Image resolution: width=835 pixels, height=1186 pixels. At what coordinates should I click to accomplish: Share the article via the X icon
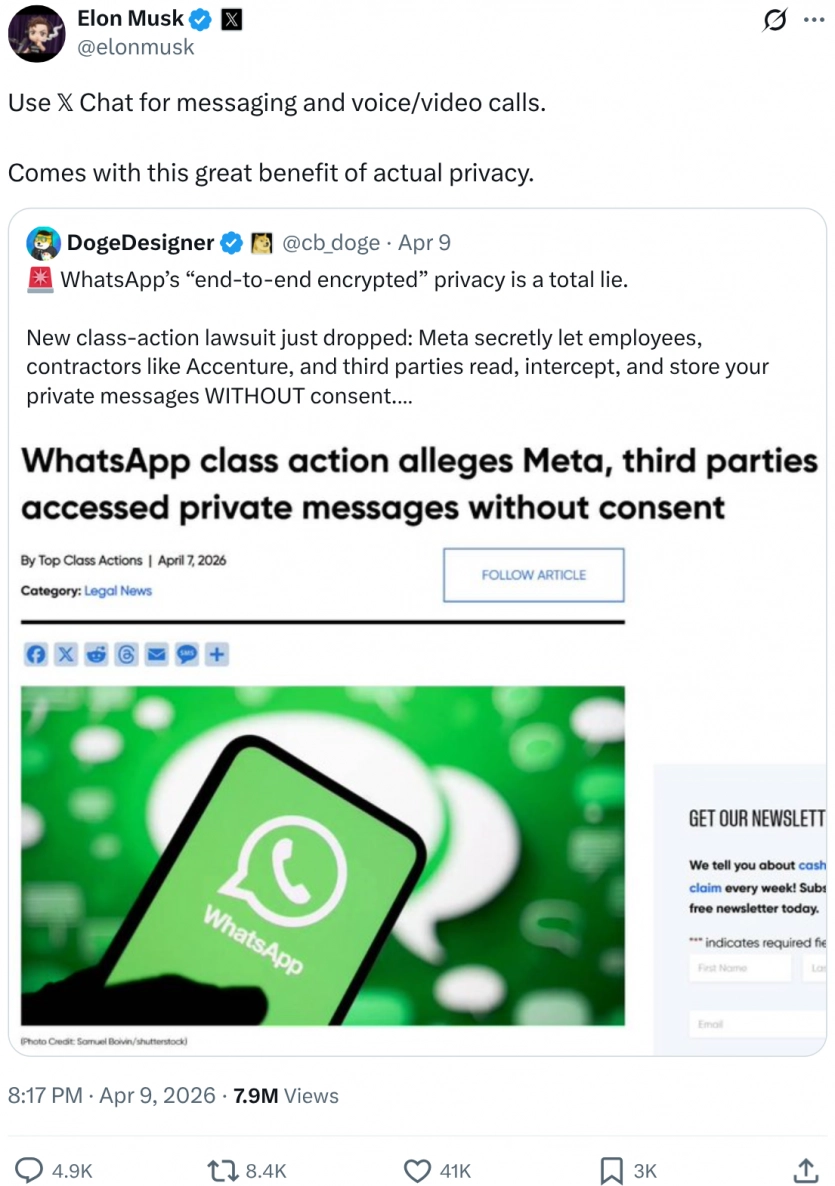66,654
